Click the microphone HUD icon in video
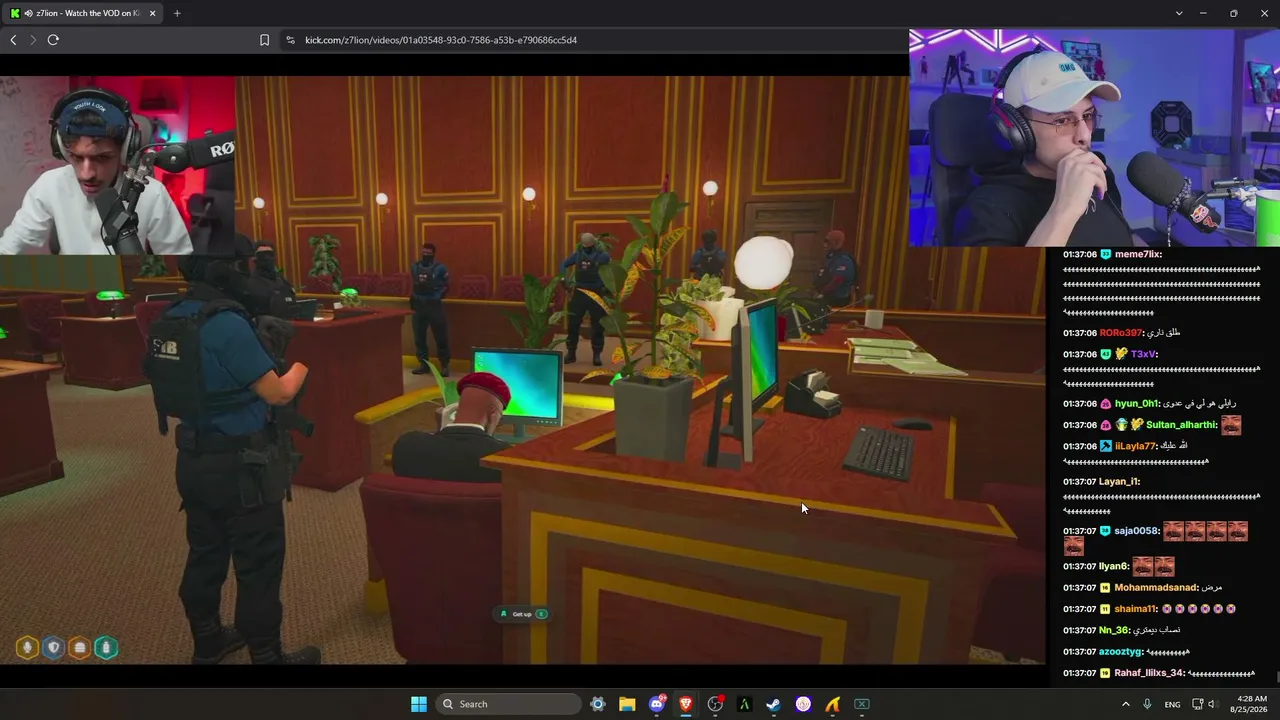Image resolution: width=1280 pixels, height=720 pixels. tap(27, 648)
